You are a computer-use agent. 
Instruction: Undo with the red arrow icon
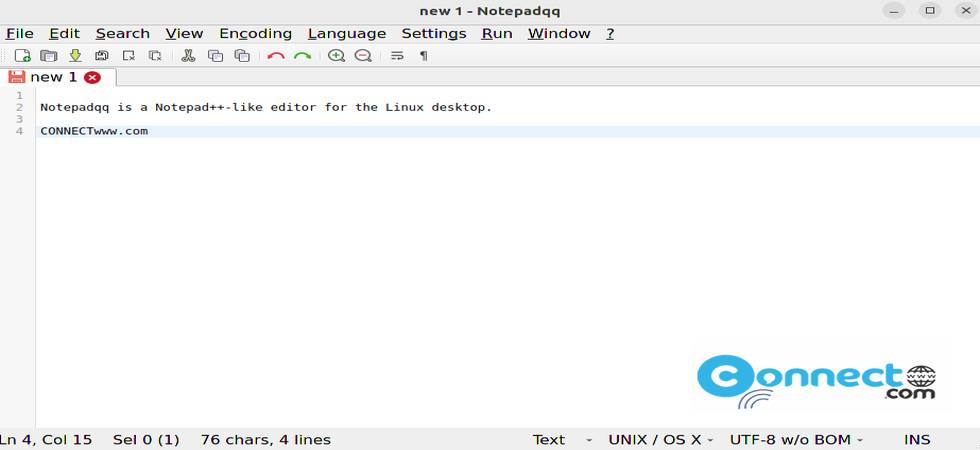coord(276,56)
